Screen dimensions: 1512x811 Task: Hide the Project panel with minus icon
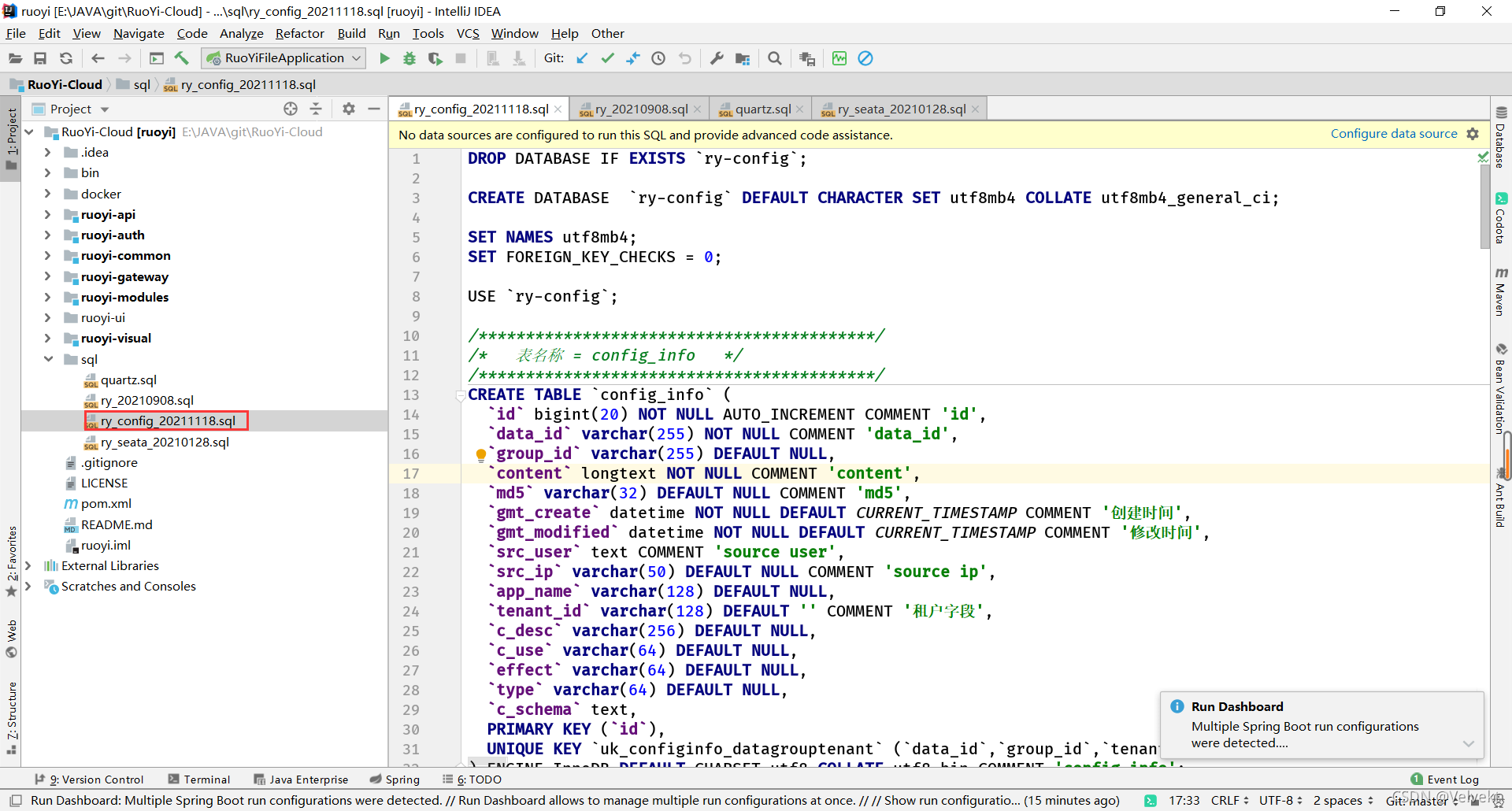click(x=374, y=109)
